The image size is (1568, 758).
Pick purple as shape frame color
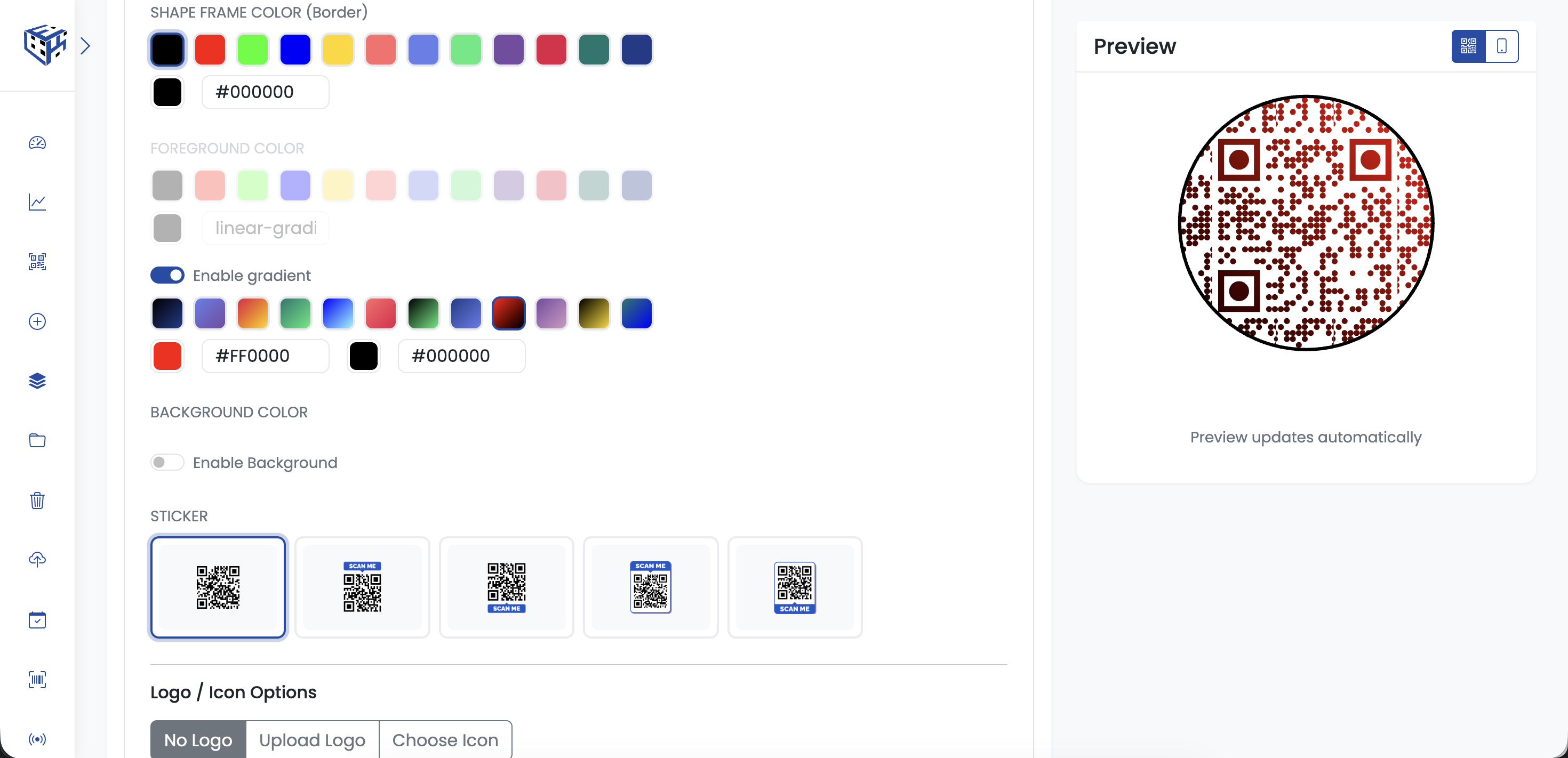(508, 49)
